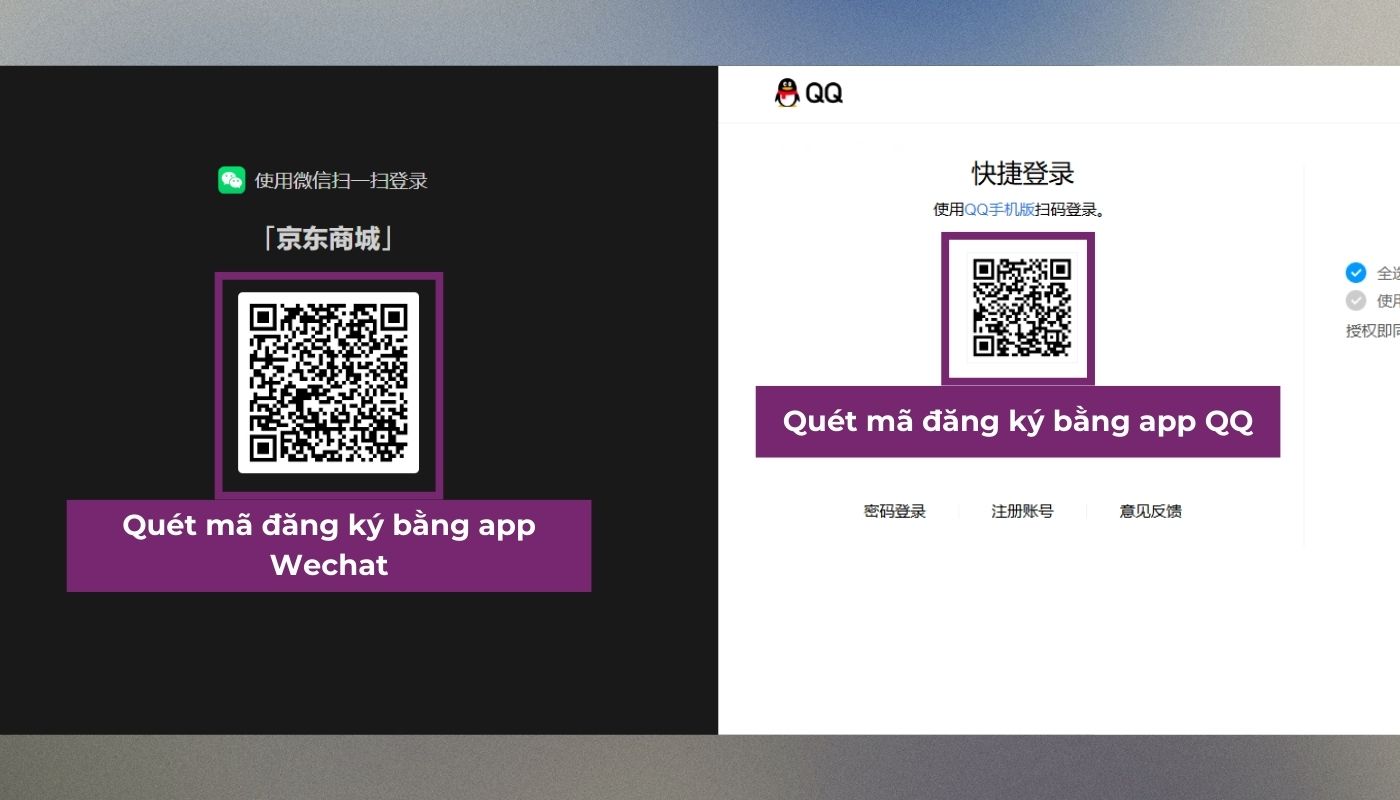1400x800 pixels.
Task: Click the 使用微信扫一扫登录 text
Action: pyautogui.click(x=341, y=181)
